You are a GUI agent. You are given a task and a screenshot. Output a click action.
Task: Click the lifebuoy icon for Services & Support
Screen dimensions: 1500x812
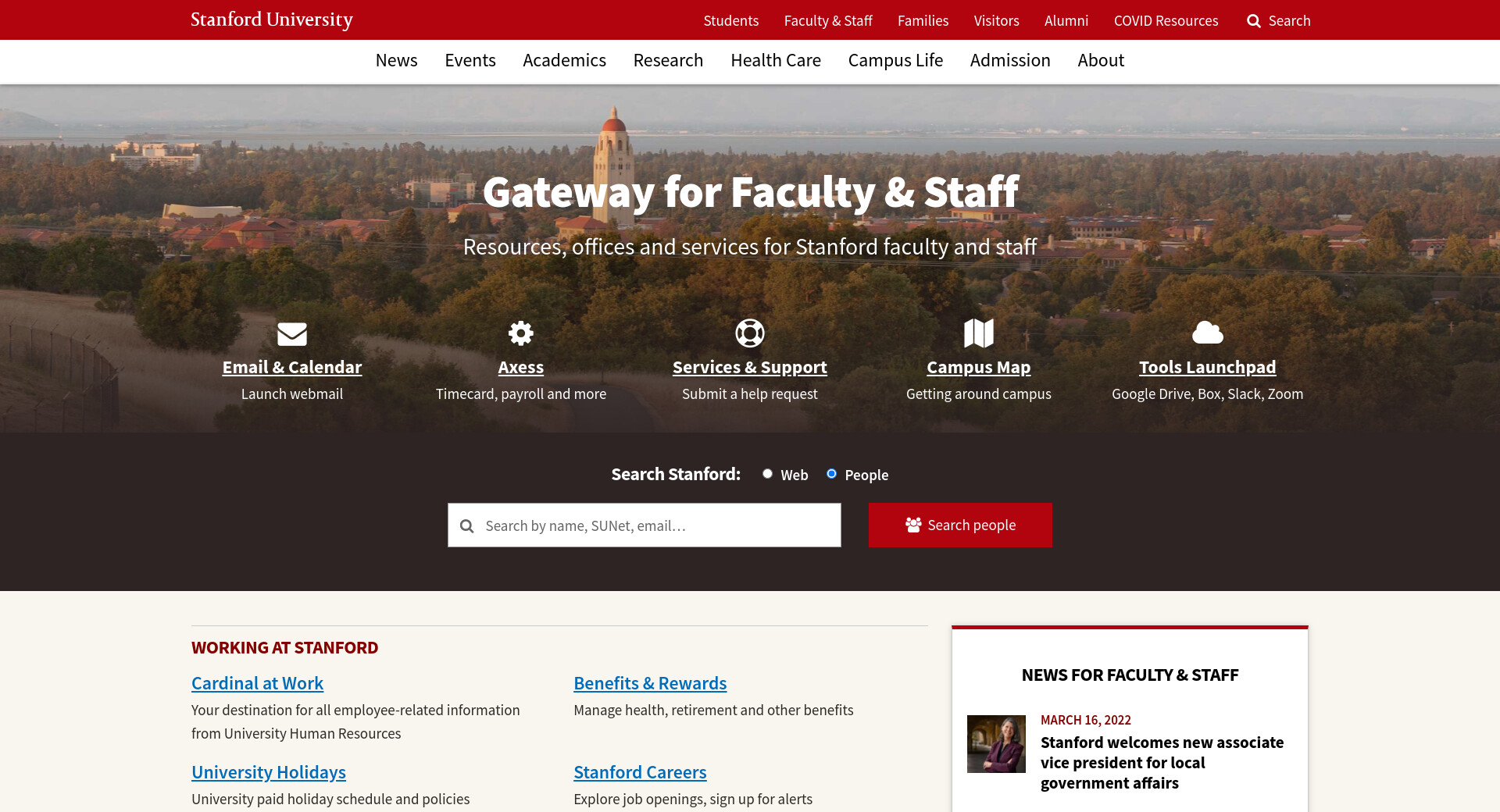tap(750, 333)
